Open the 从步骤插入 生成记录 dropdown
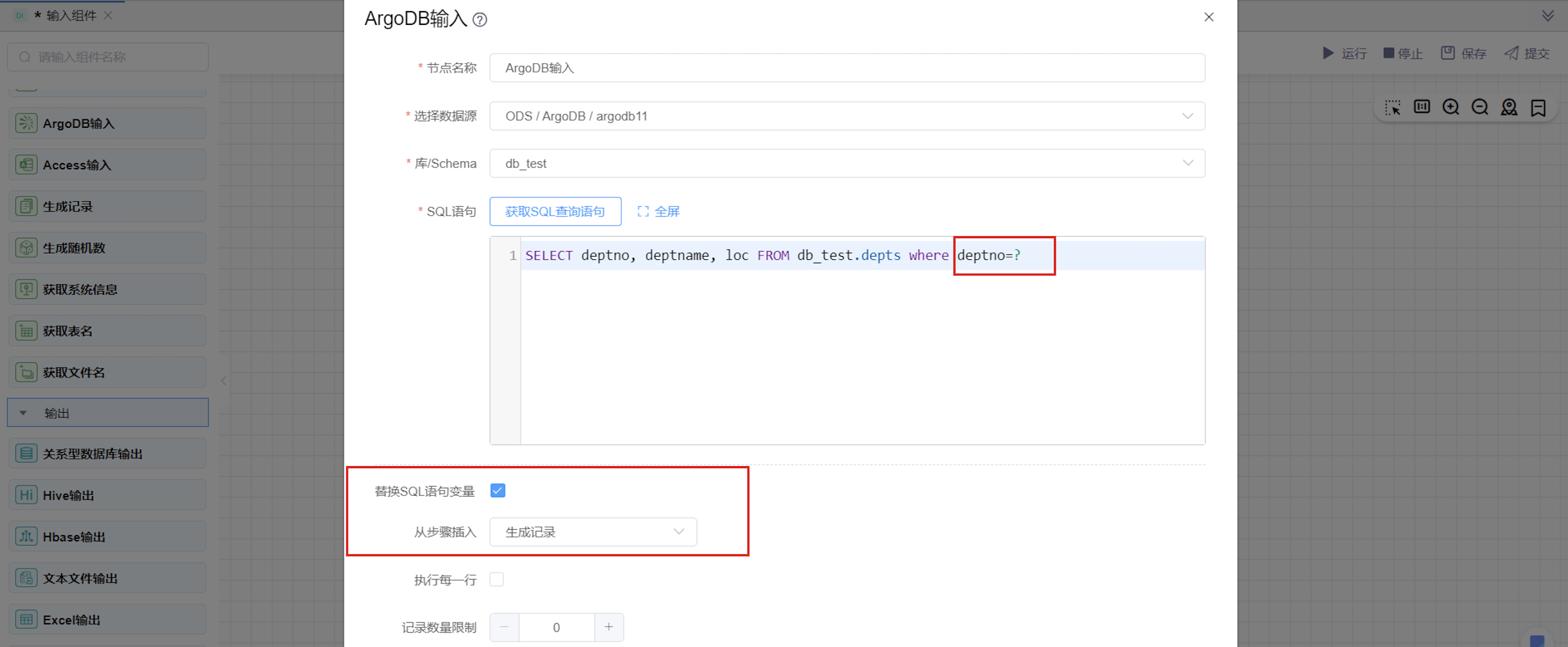This screenshot has width=1568, height=647. click(592, 532)
